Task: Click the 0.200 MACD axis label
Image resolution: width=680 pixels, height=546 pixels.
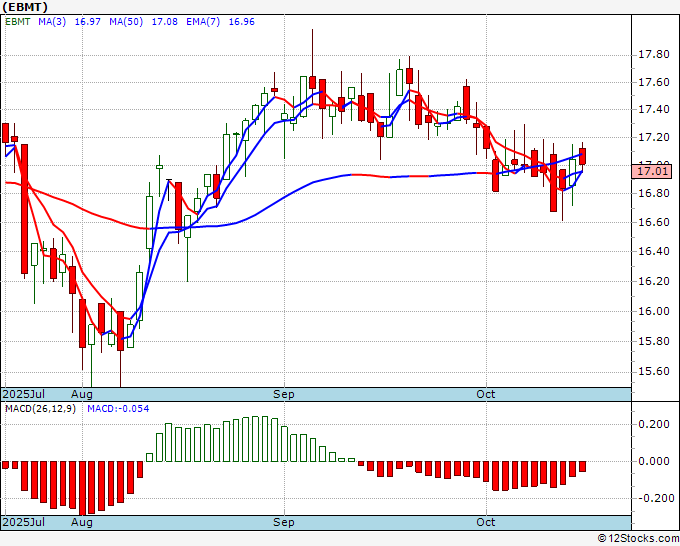Action: click(654, 424)
